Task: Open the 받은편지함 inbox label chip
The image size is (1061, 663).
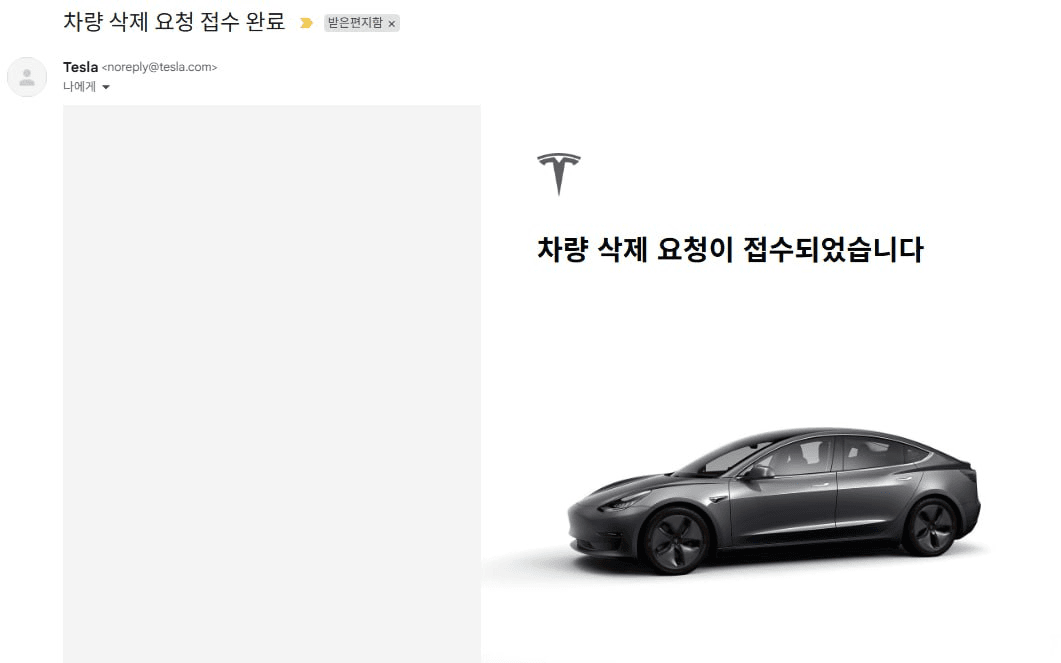Action: (355, 23)
